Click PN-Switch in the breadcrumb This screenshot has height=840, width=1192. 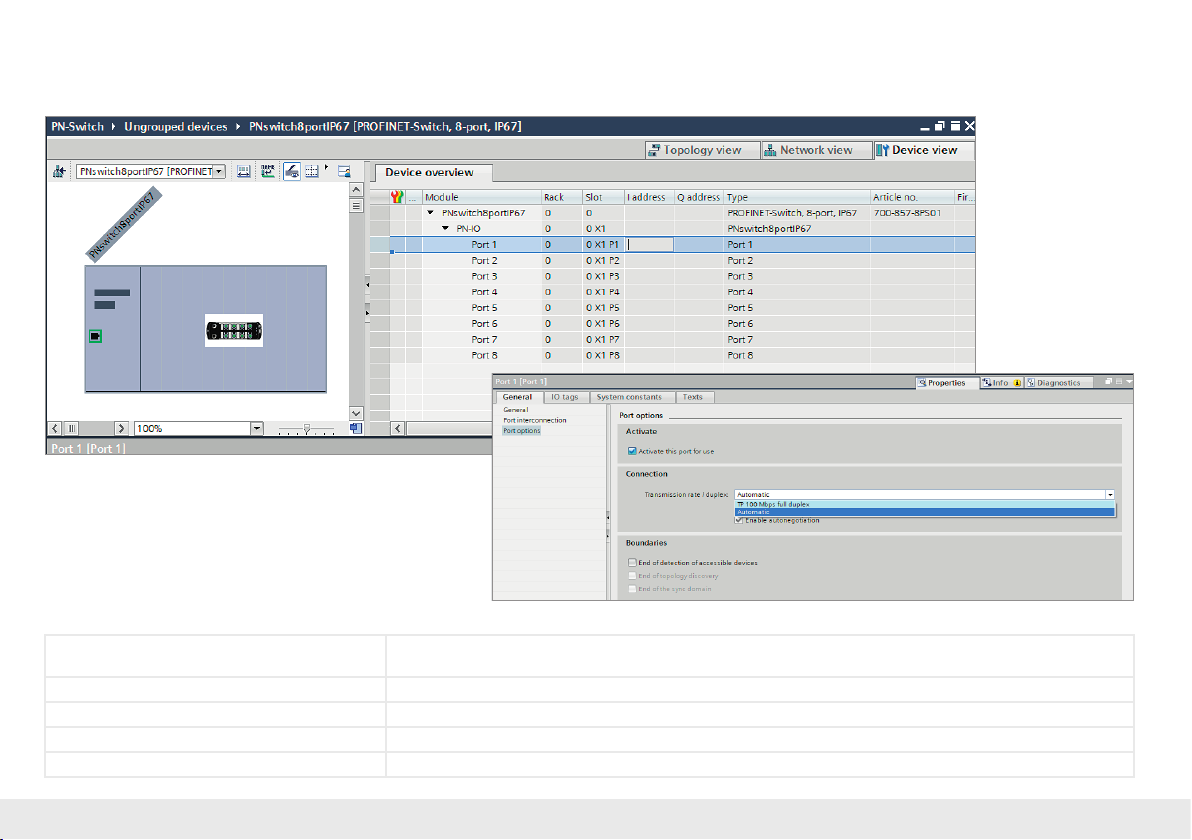78,127
